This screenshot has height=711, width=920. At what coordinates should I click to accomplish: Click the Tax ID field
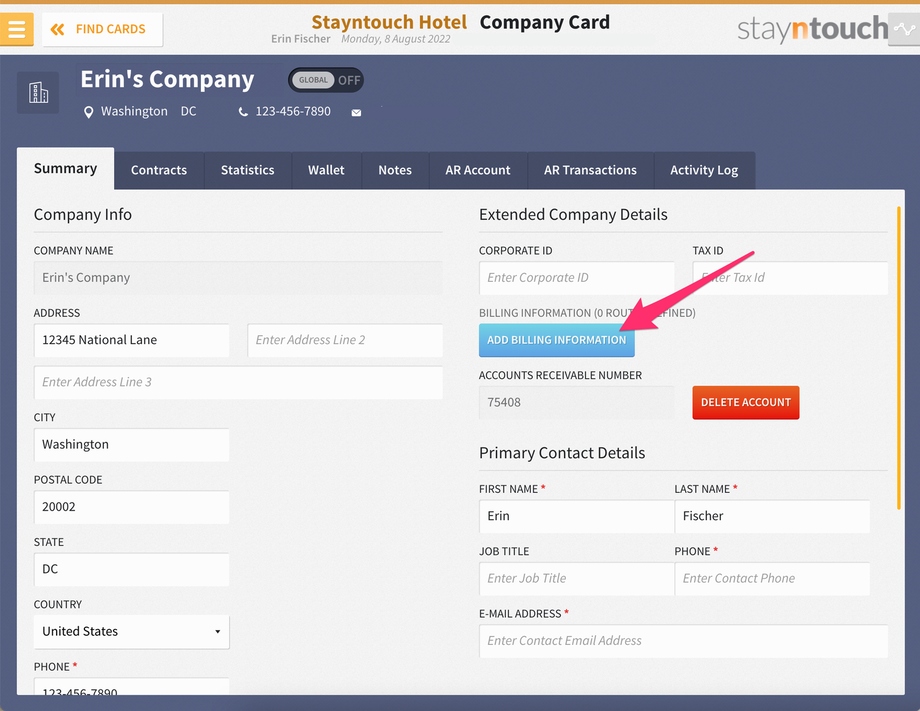click(790, 278)
